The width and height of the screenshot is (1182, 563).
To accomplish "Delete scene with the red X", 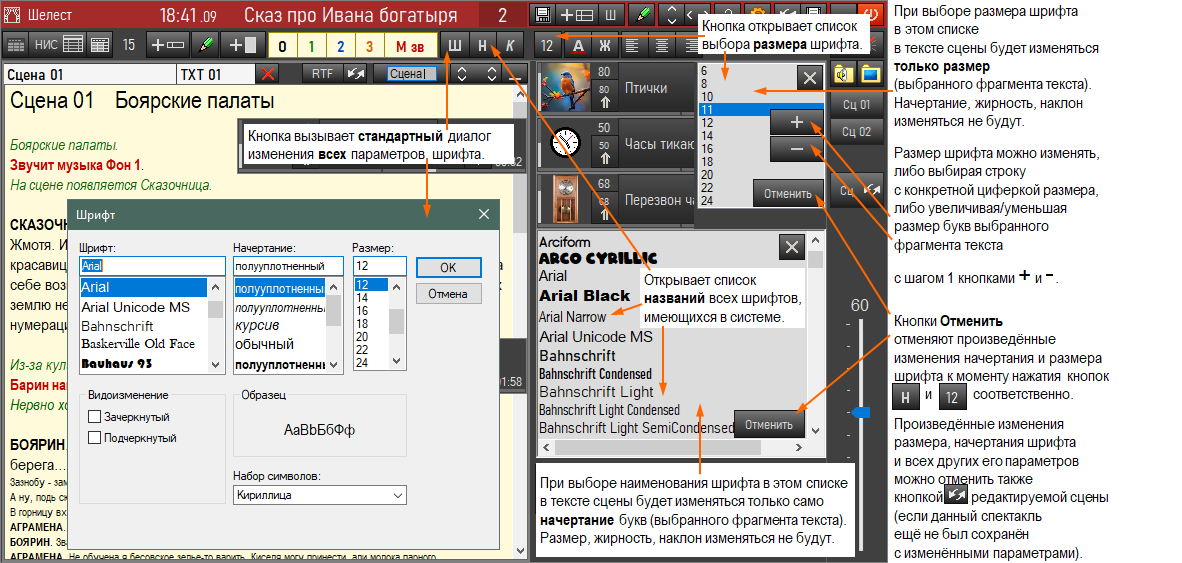I will click(x=268, y=74).
